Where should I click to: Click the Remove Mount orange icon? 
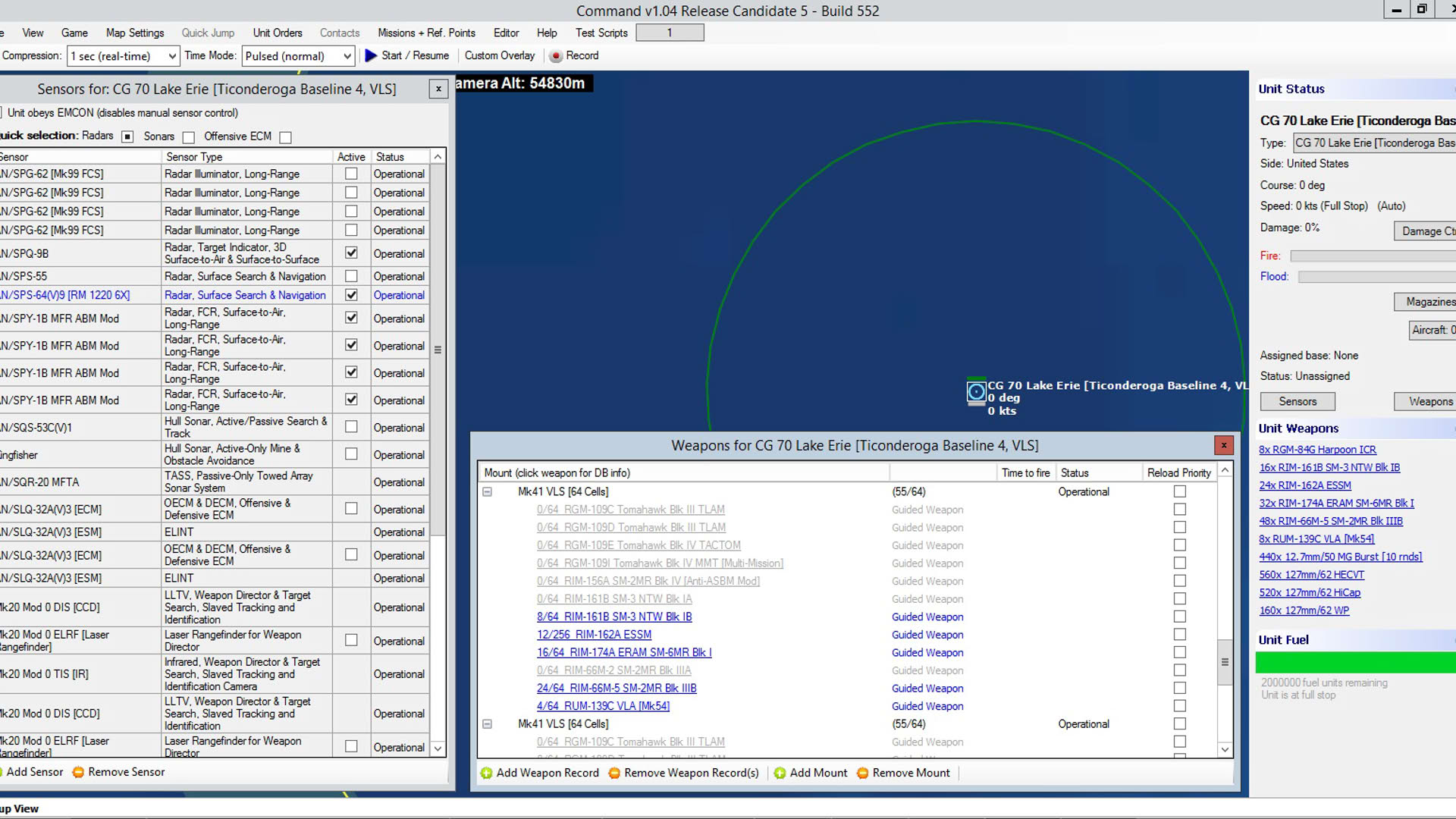pyautogui.click(x=862, y=773)
